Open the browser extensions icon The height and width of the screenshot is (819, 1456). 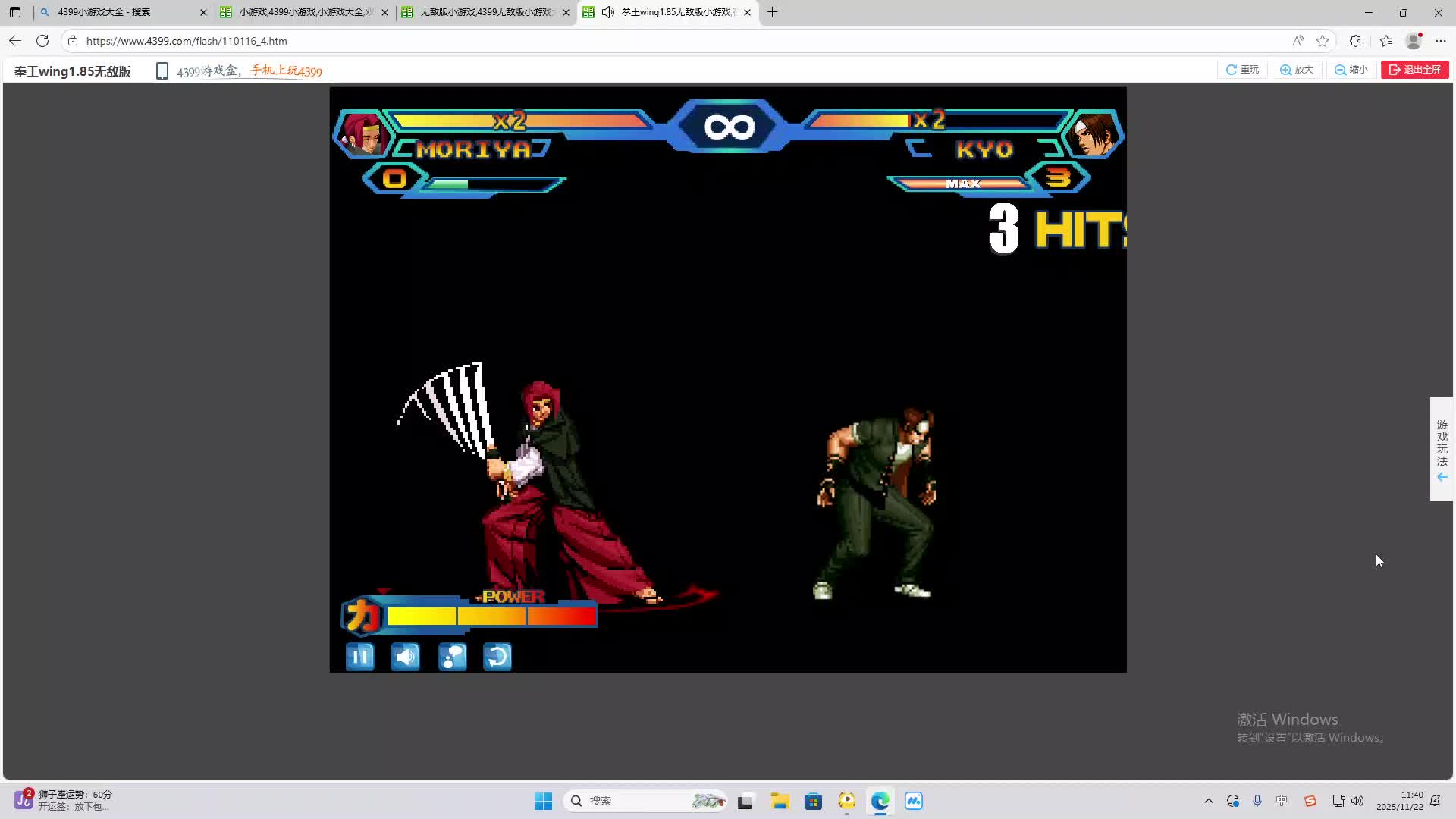1355,41
